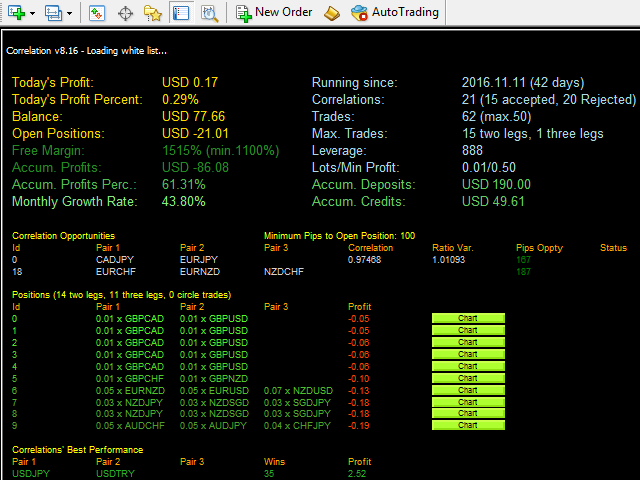Open Chart for AUDCHF / AUDJPY / CHFJPY position
Screen dimensions: 640x480
click(x=468, y=425)
